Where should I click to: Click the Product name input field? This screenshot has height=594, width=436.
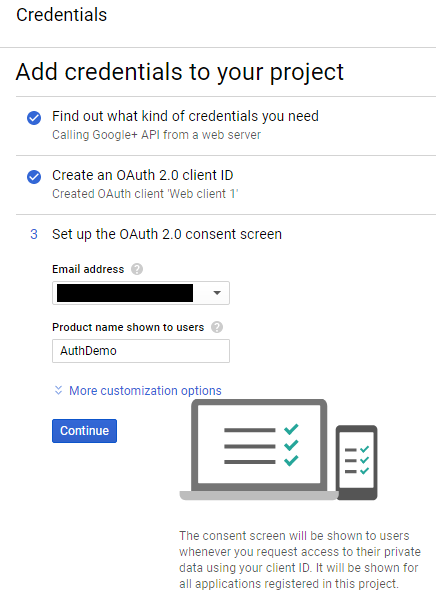tap(141, 351)
